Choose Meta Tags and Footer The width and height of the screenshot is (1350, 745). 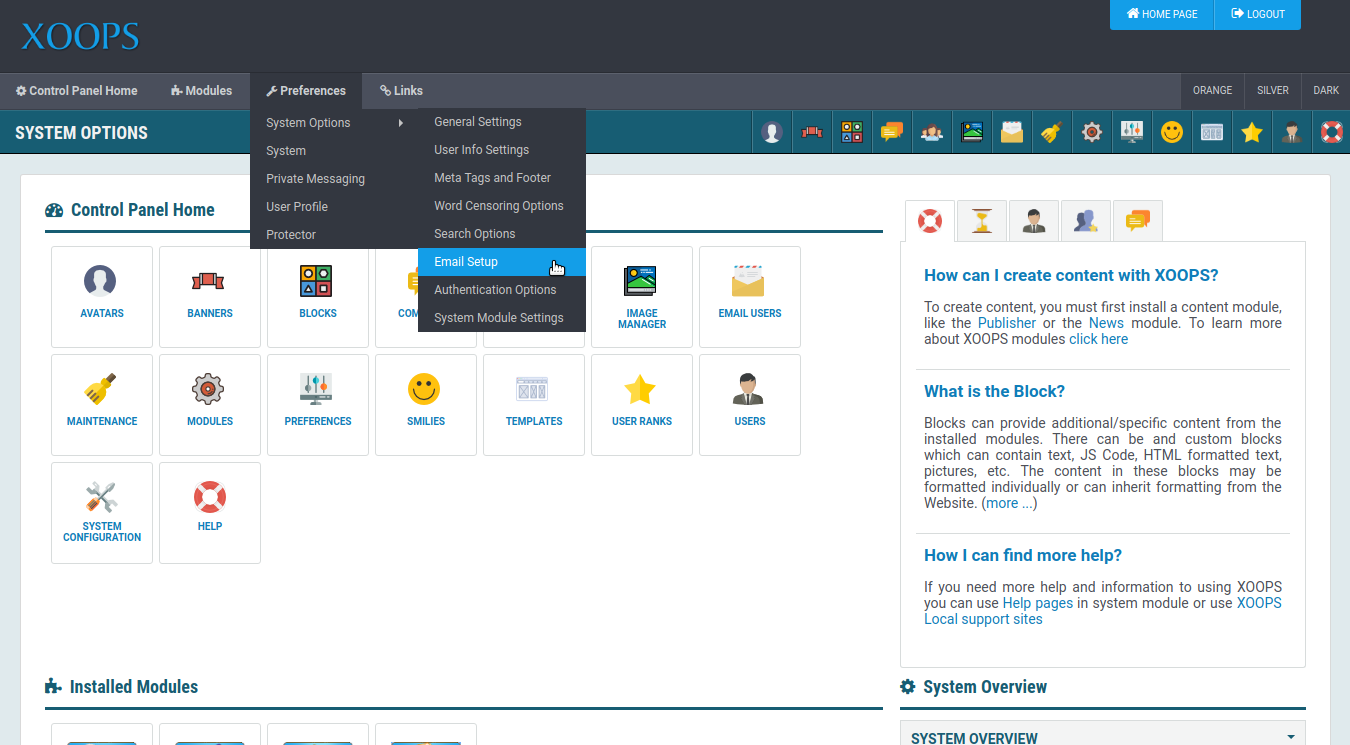[x=502, y=178]
